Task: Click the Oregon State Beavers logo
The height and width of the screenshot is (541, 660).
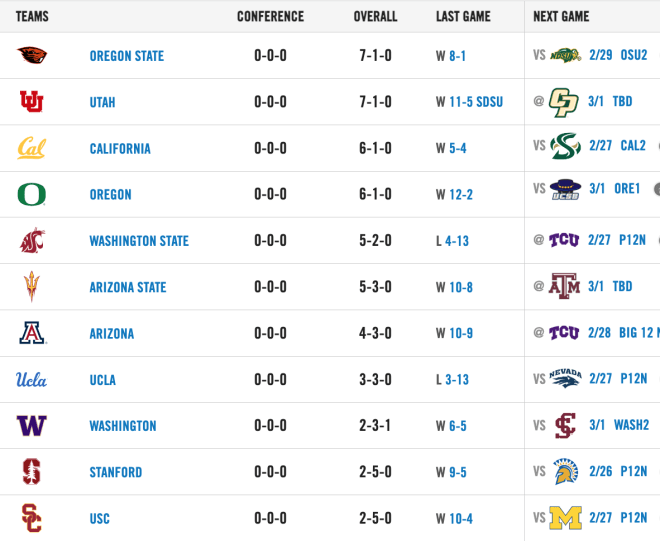Action: click(x=32, y=55)
